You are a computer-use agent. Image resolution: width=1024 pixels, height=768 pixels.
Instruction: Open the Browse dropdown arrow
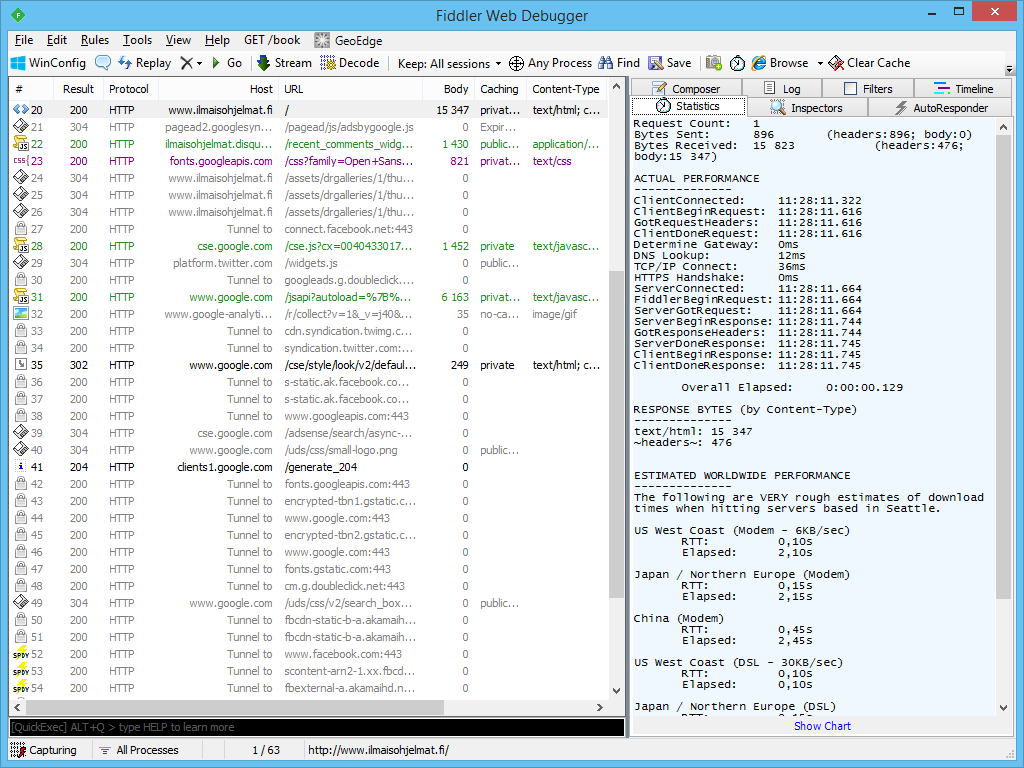pos(820,63)
